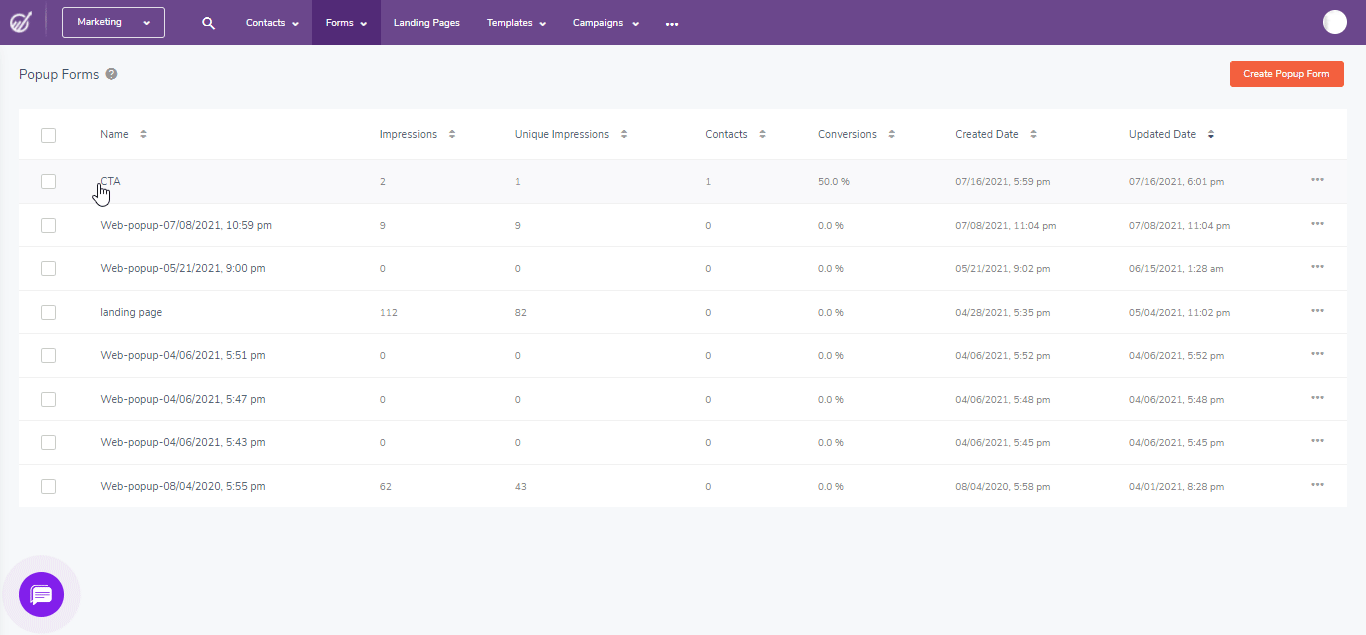Open actions menu for Web-popup 5:51 pm row
This screenshot has height=635, width=1366.
point(1317,354)
